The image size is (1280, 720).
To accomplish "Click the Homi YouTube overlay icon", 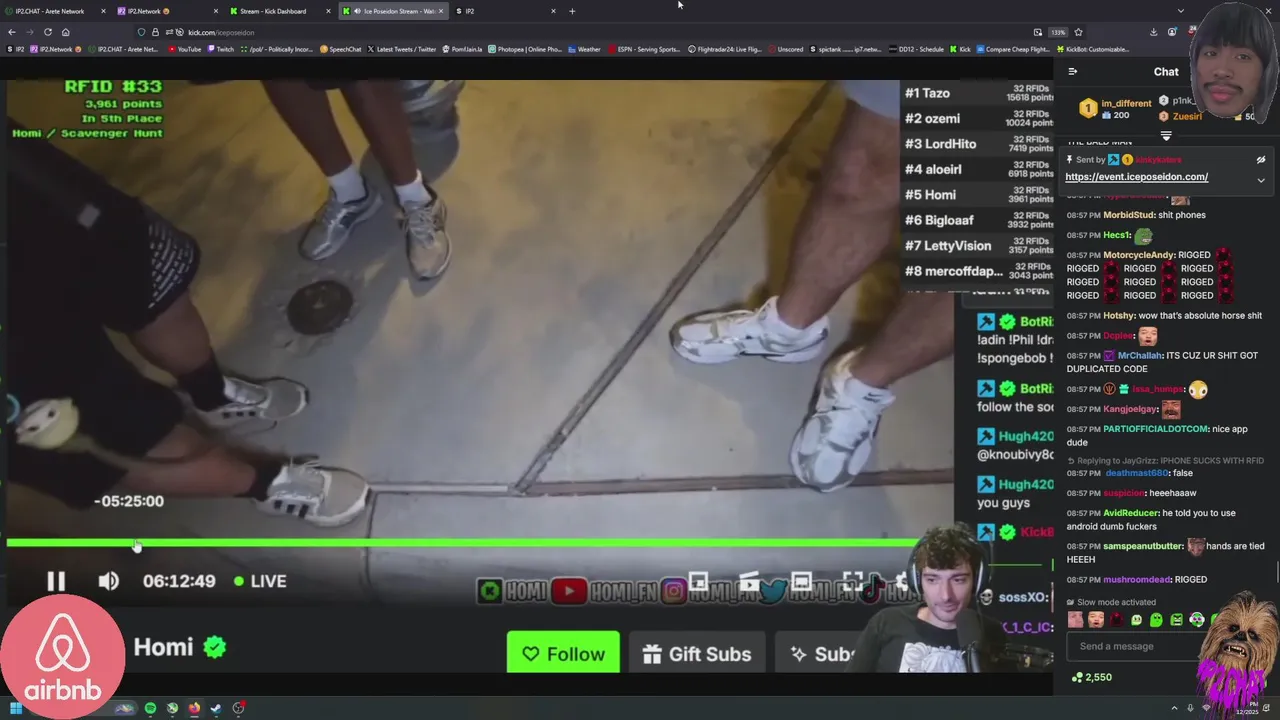I will click(569, 591).
